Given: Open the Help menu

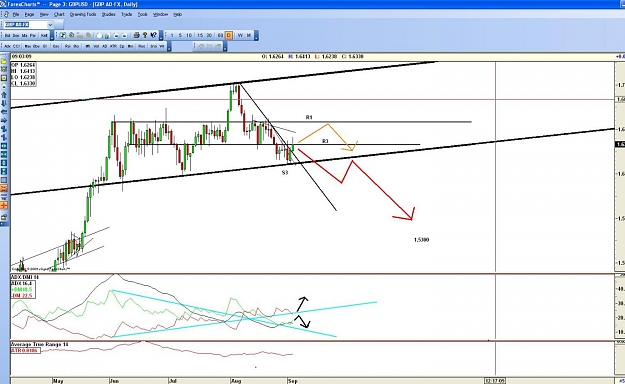Looking at the screenshot, I should pos(177,14).
